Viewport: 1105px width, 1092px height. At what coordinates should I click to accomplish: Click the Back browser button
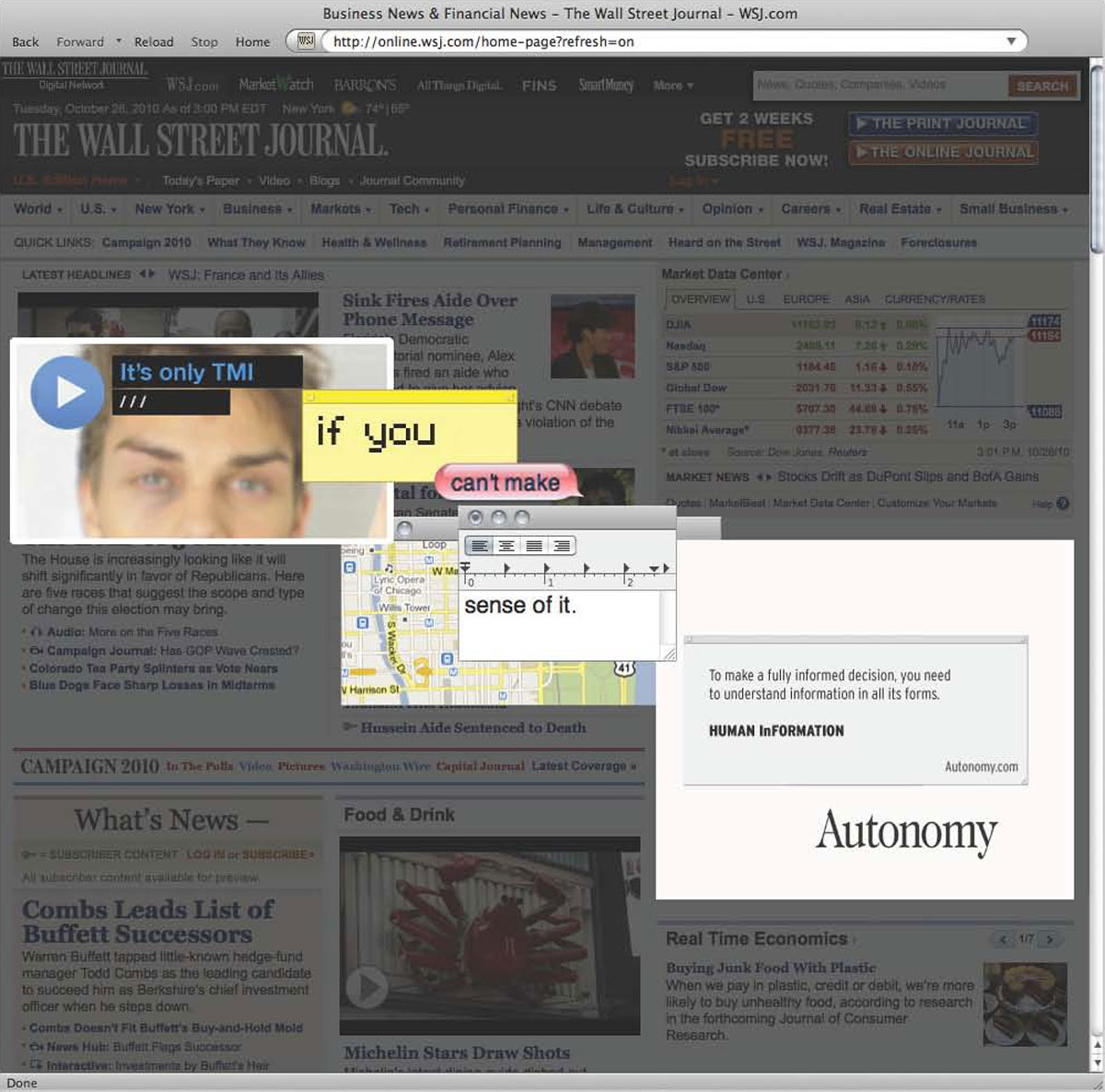25,41
